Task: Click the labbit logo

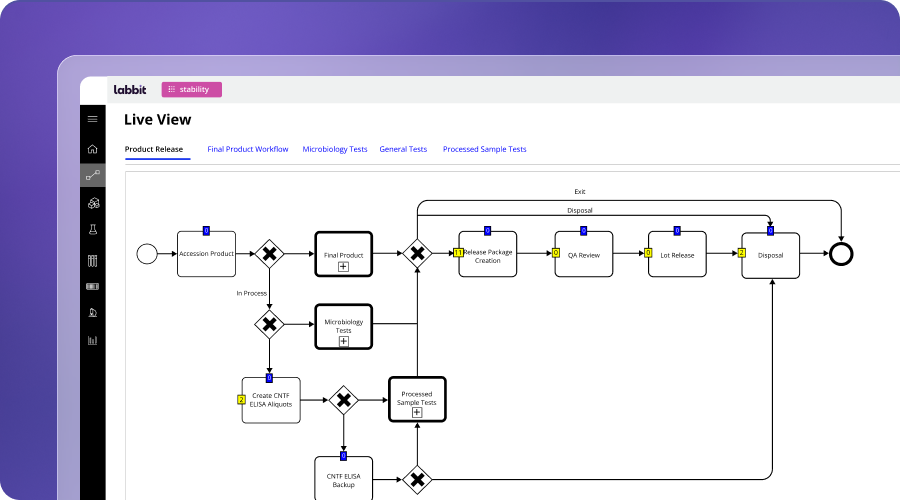Action: pos(130,90)
